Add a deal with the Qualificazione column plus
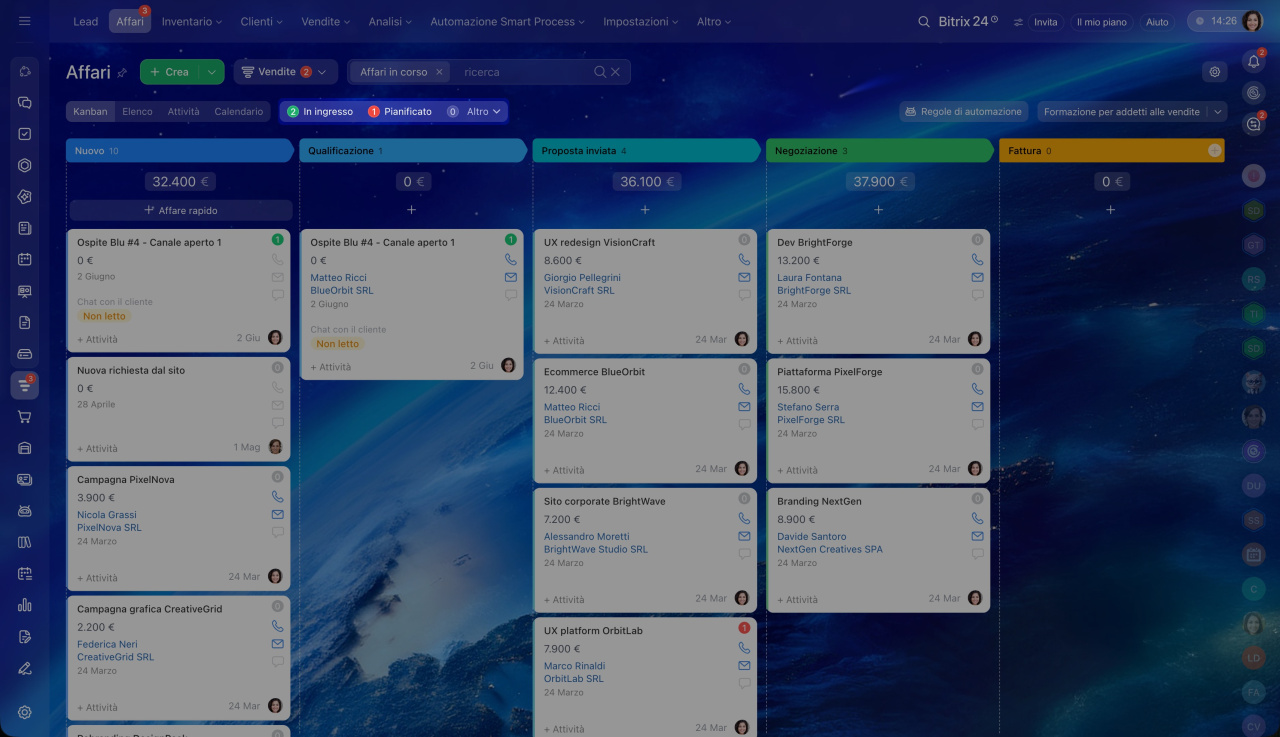 [411, 210]
